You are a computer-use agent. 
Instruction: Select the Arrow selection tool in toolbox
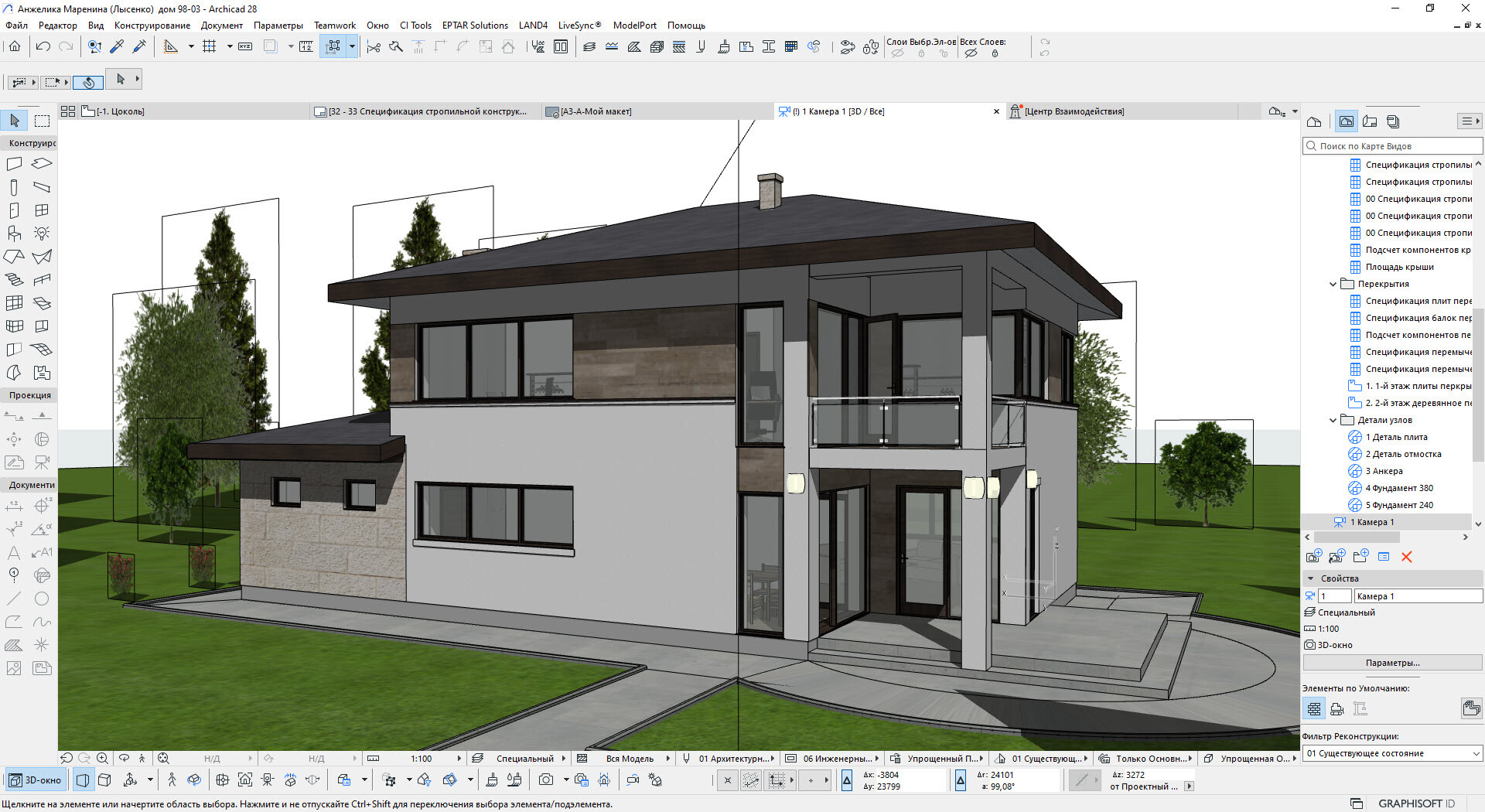15,121
